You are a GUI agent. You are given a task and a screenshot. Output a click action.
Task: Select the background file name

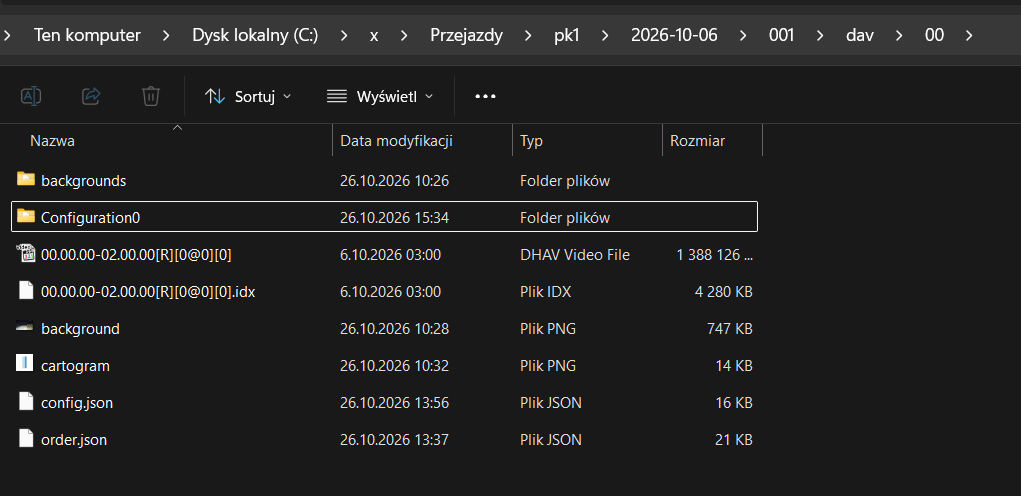80,329
